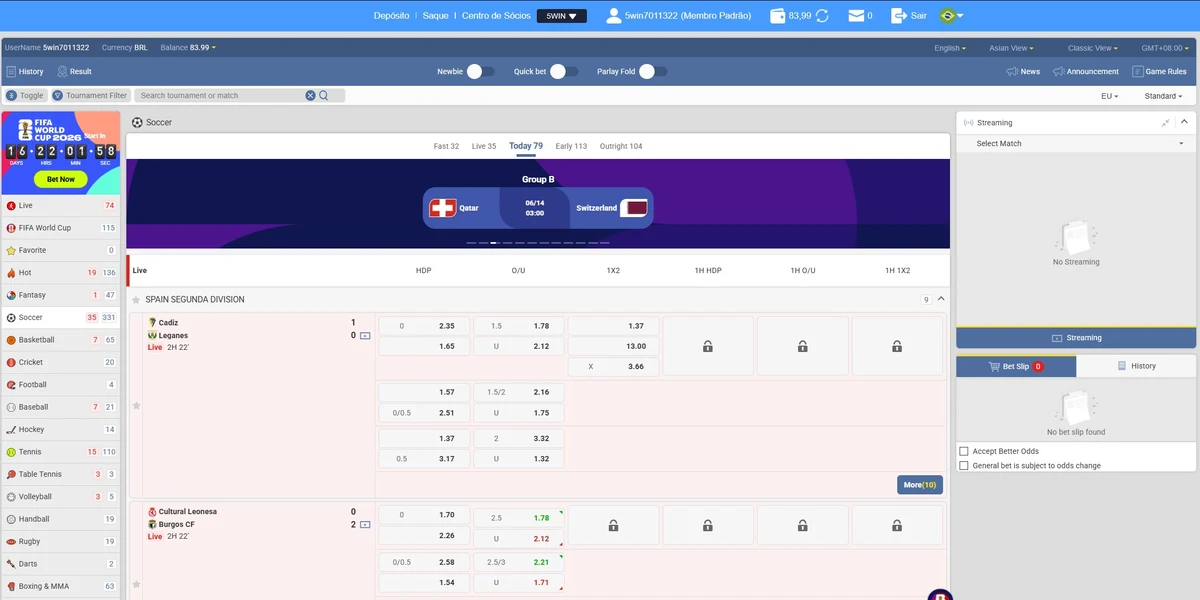The image size is (1200, 600).
Task: Open Fantasy sports category
Action: click(x=60, y=295)
